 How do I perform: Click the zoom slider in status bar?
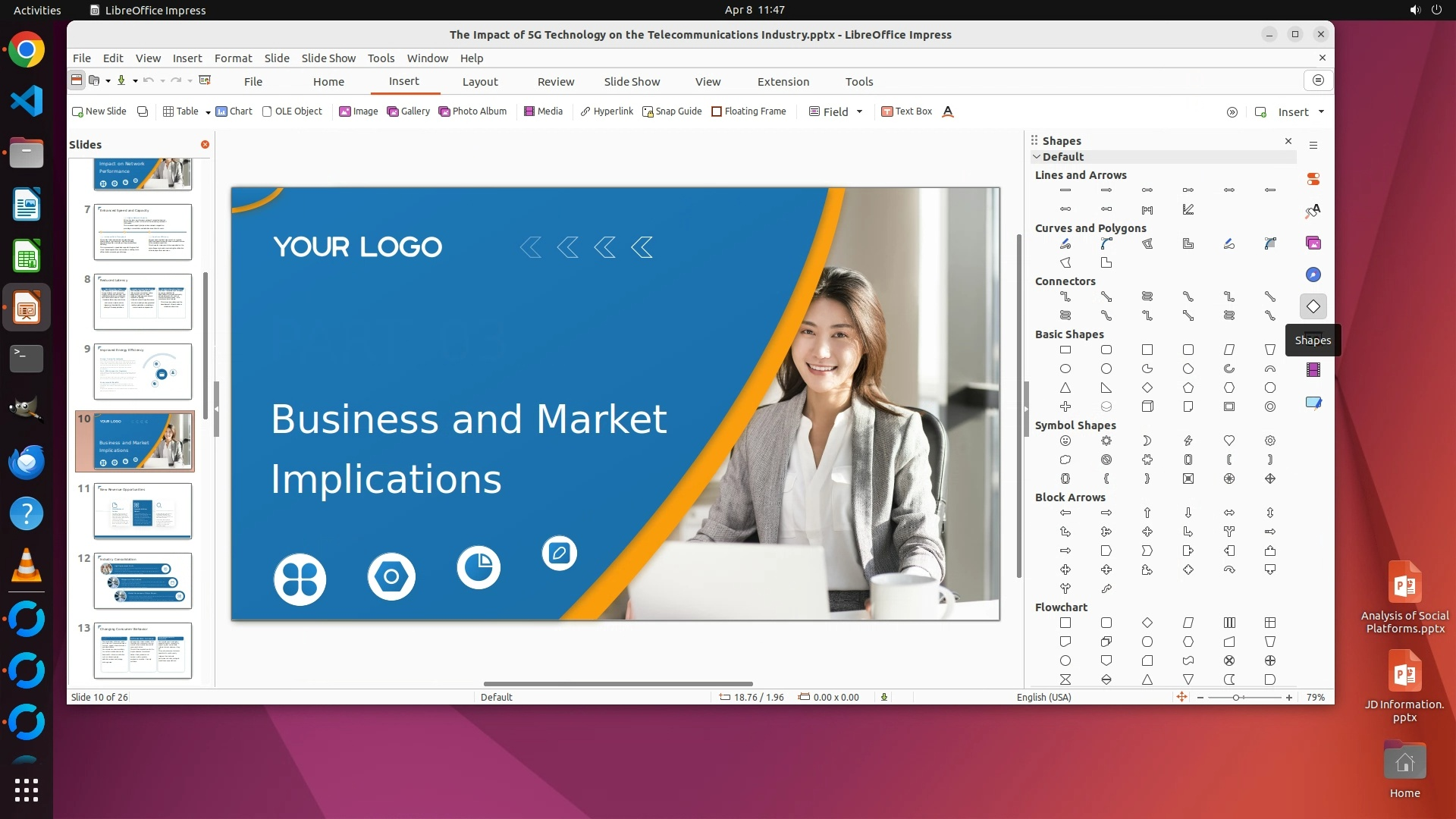coord(1236,698)
